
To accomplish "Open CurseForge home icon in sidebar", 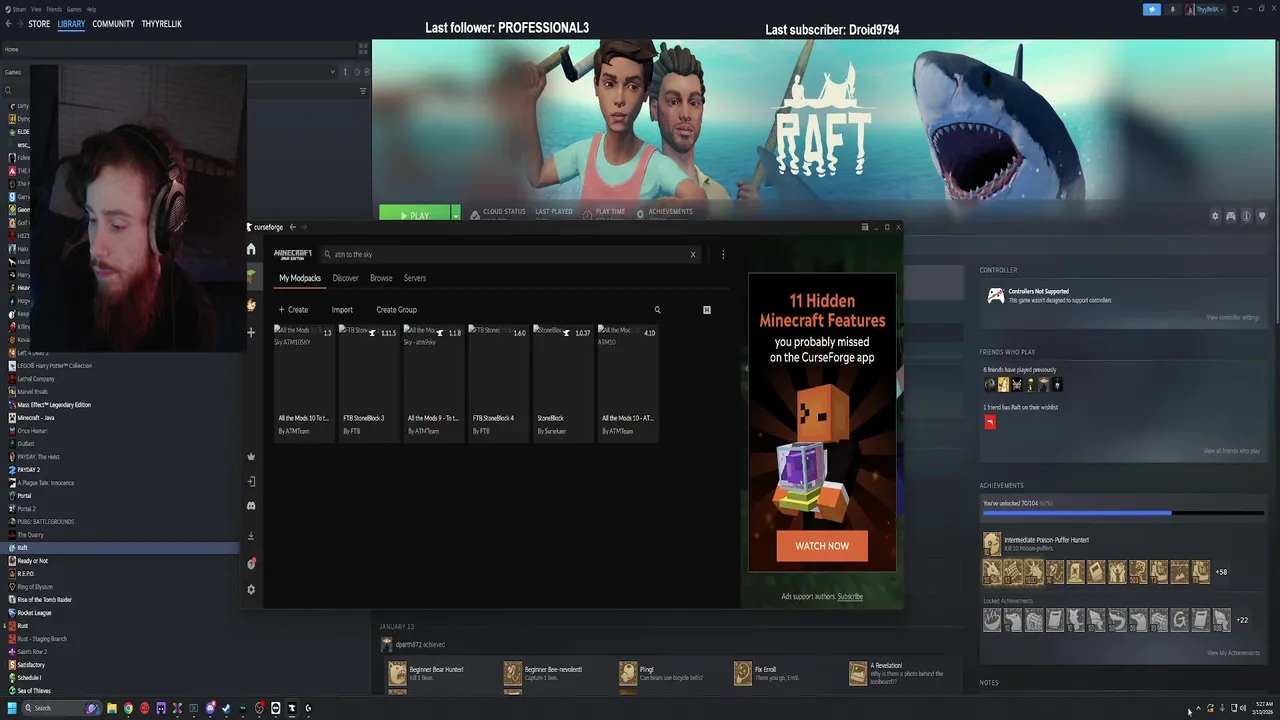I will (251, 249).
